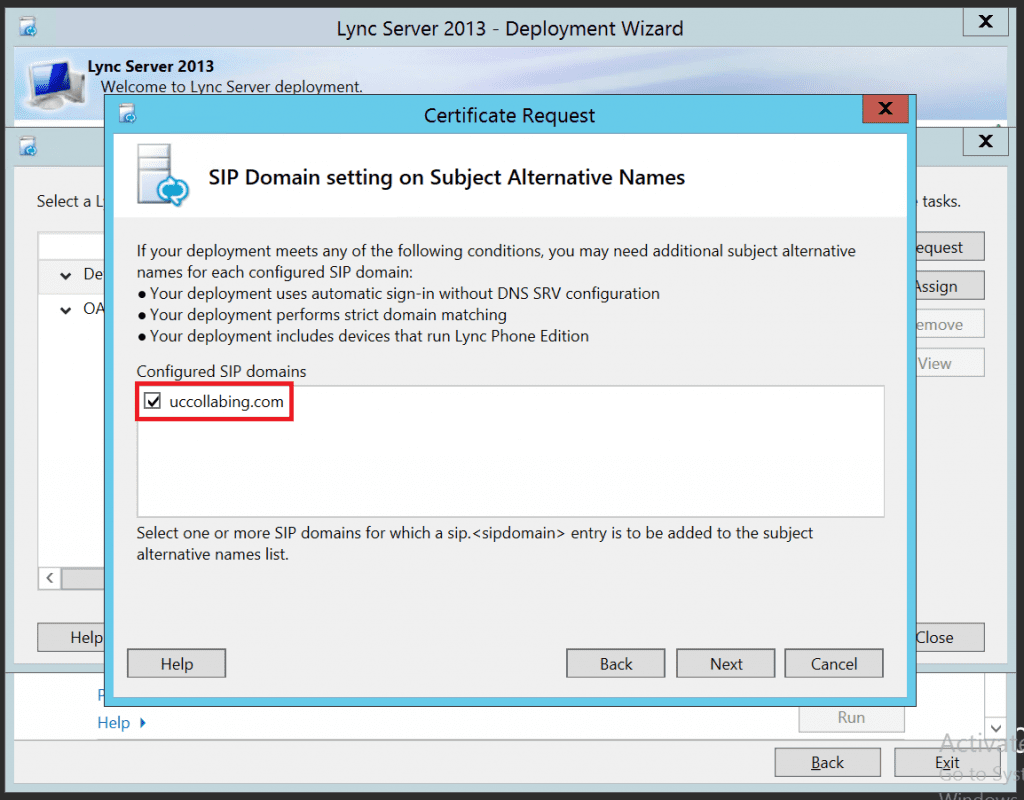Open Help in the Certificate Request dialog
Viewport: 1024px width, 800px height.
pyautogui.click(x=176, y=664)
